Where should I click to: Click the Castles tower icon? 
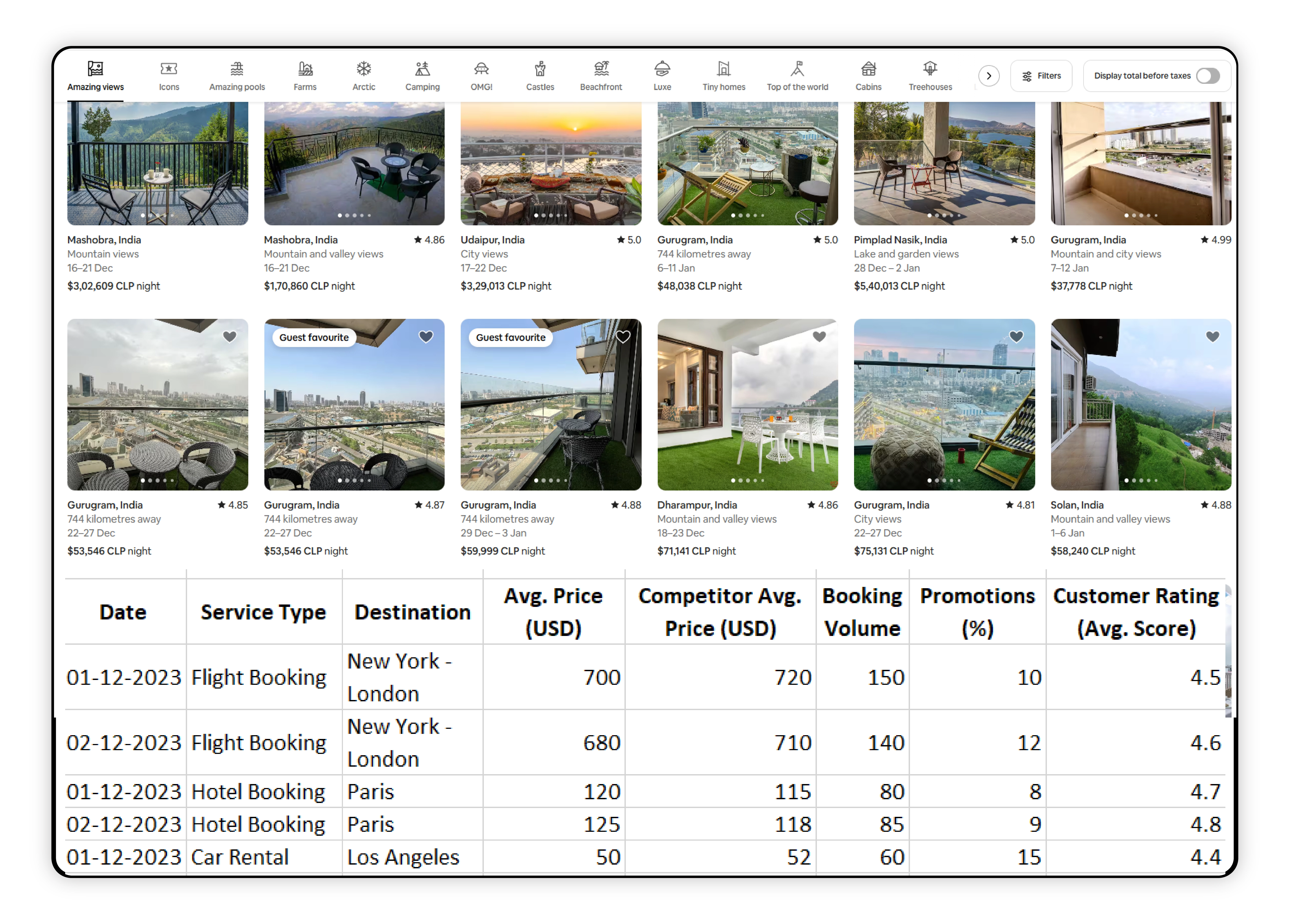tap(540, 69)
